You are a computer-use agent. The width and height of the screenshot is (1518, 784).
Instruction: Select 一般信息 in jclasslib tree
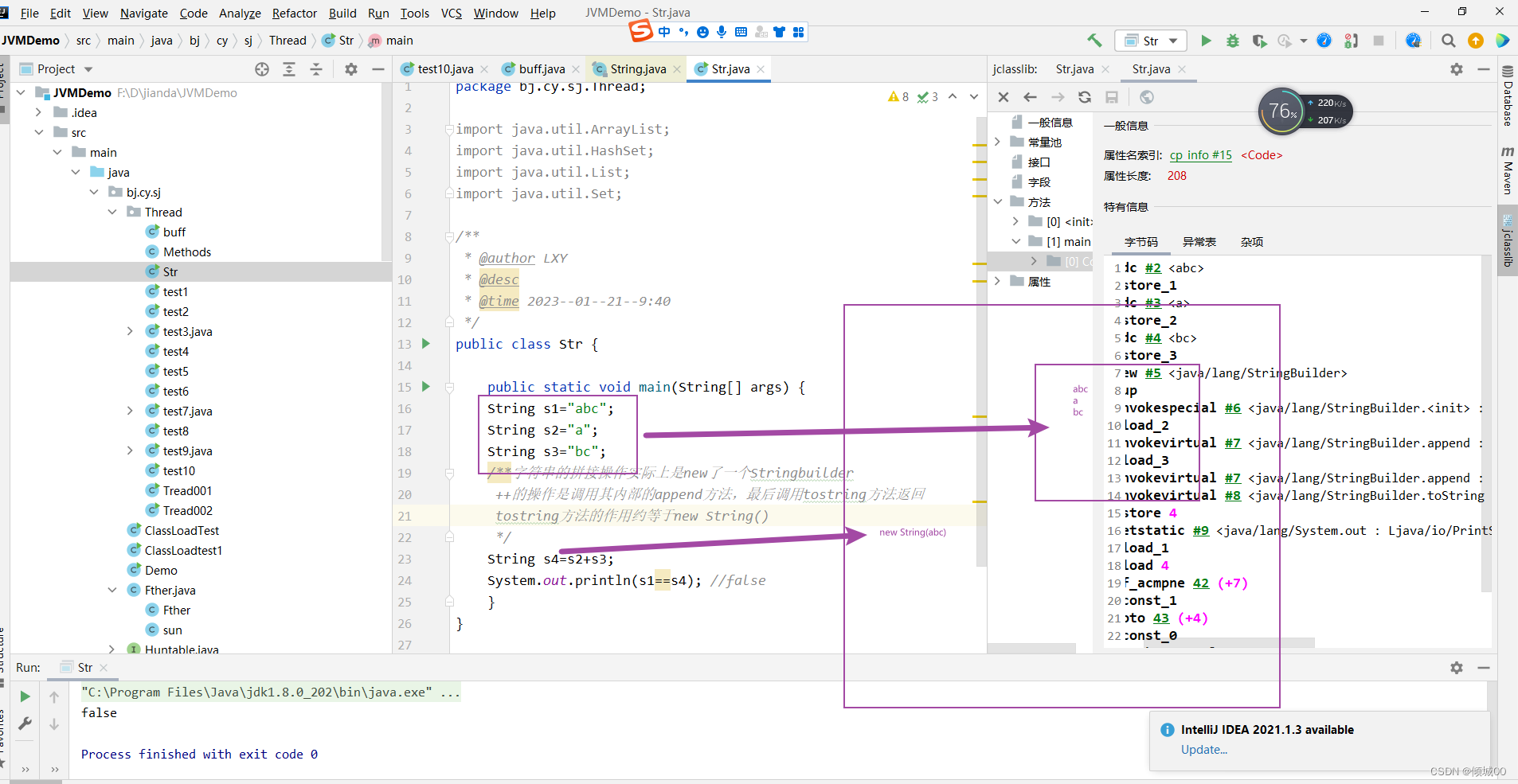point(1049,123)
